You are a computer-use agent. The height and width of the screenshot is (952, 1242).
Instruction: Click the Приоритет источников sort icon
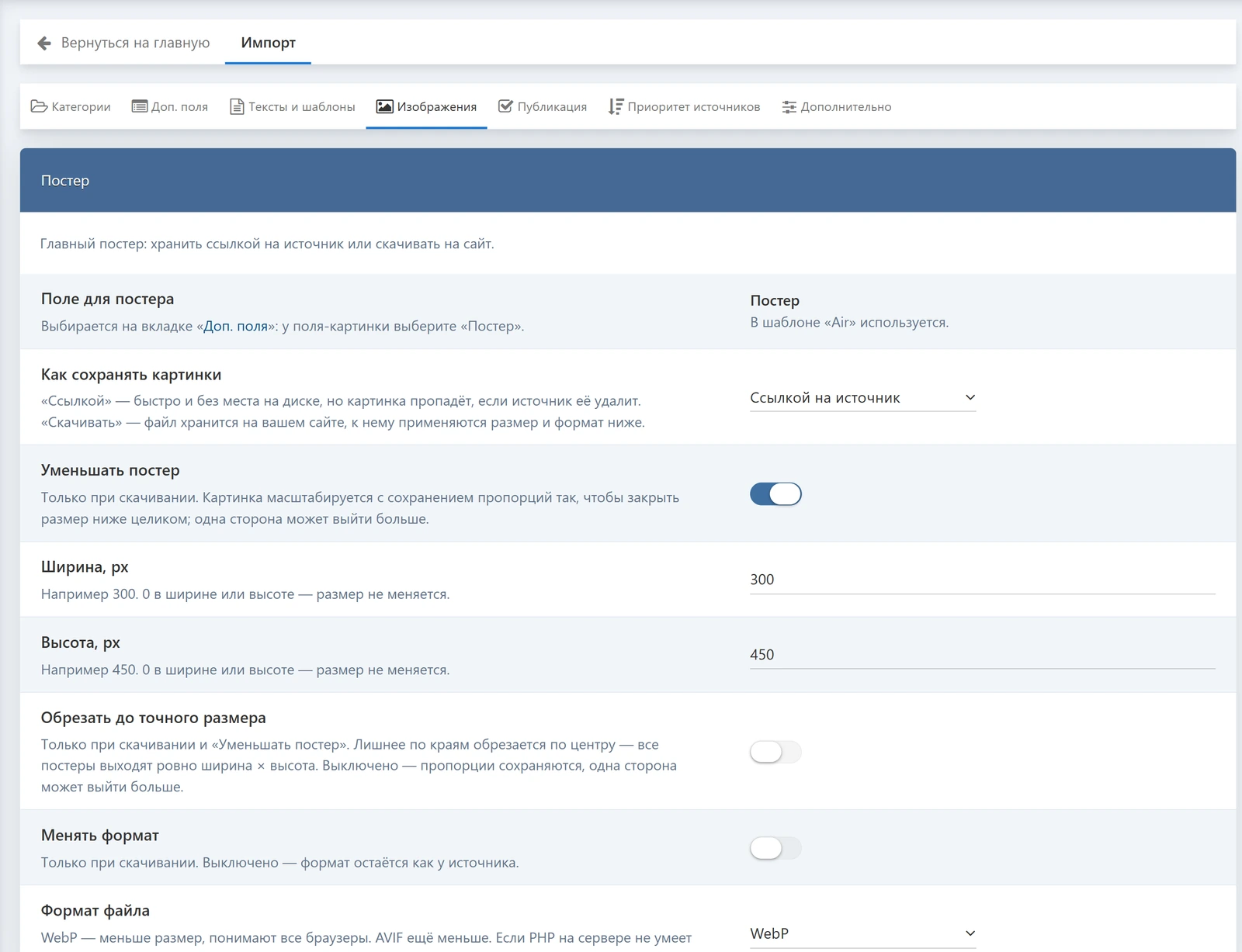616,106
